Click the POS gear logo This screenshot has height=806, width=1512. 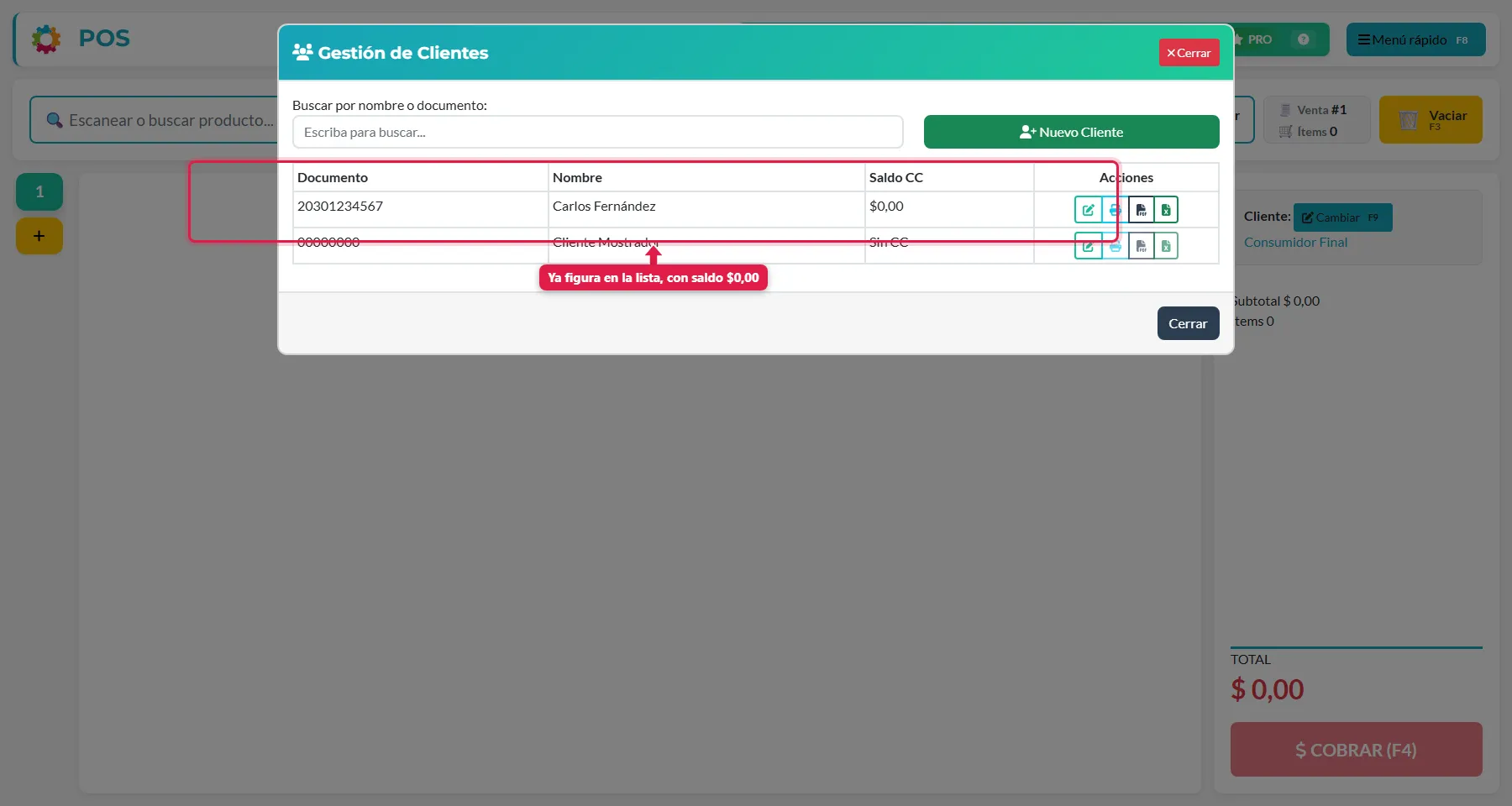tap(46, 39)
